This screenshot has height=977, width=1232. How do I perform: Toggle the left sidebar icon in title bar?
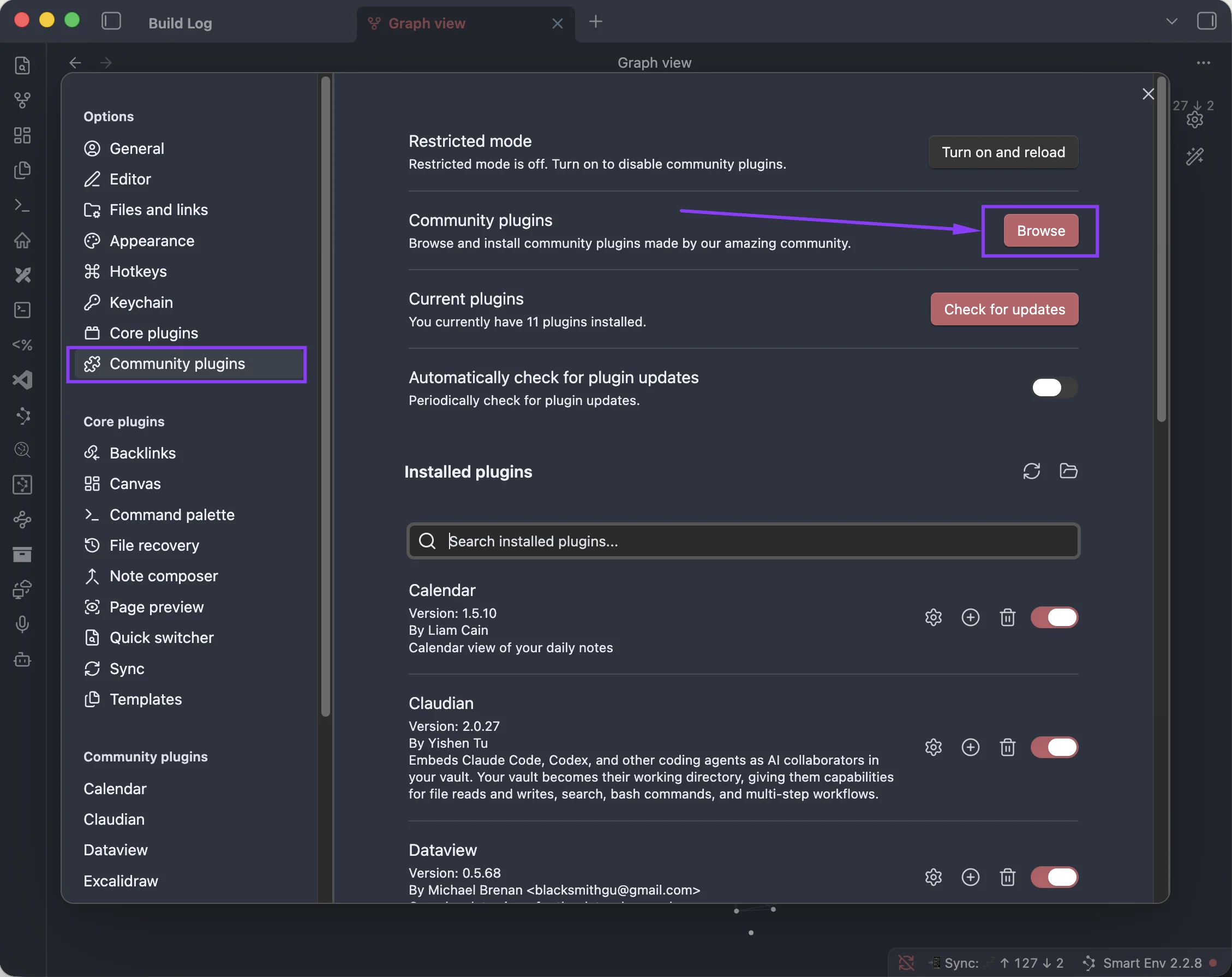pyautogui.click(x=111, y=21)
